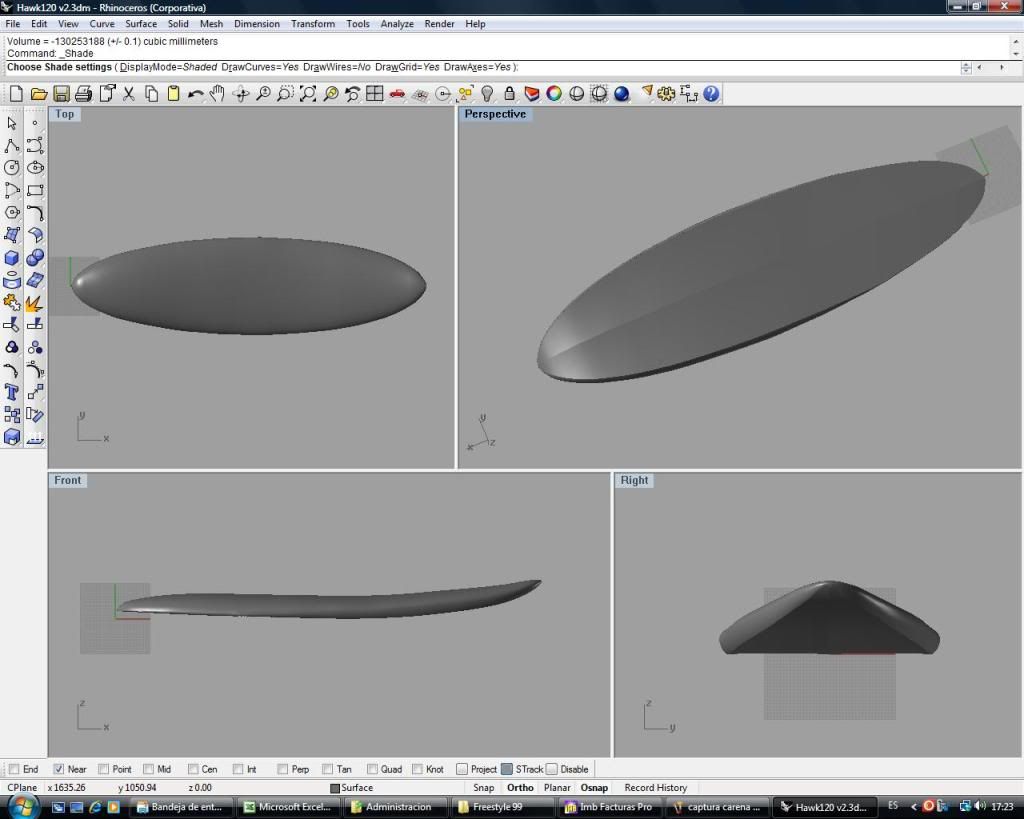Click the Boolean union spheres icon
Screen dimensions: 1024x819
click(x=35, y=257)
